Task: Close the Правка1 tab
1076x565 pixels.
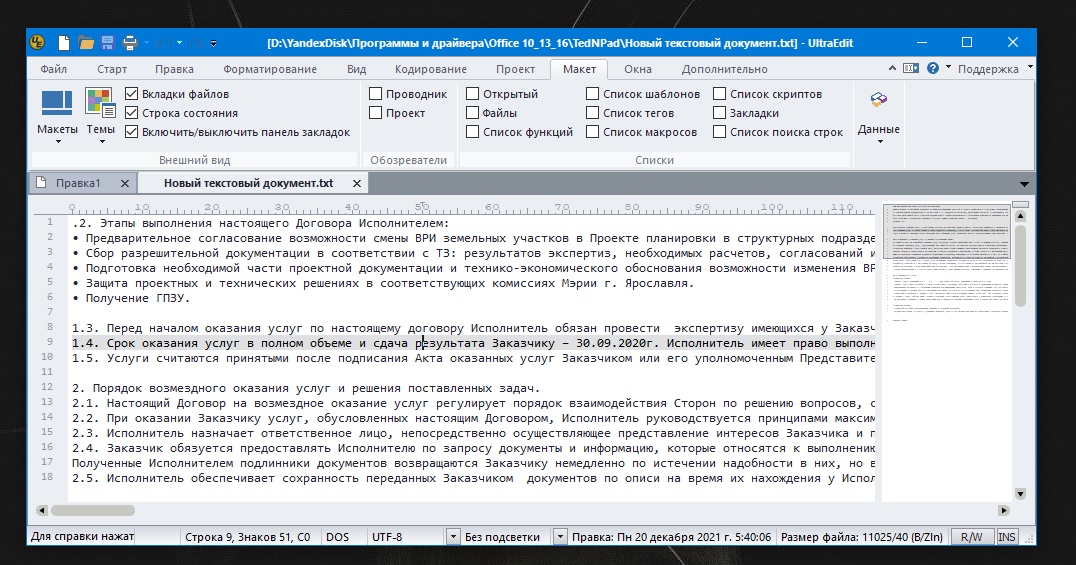Action: tap(125, 183)
